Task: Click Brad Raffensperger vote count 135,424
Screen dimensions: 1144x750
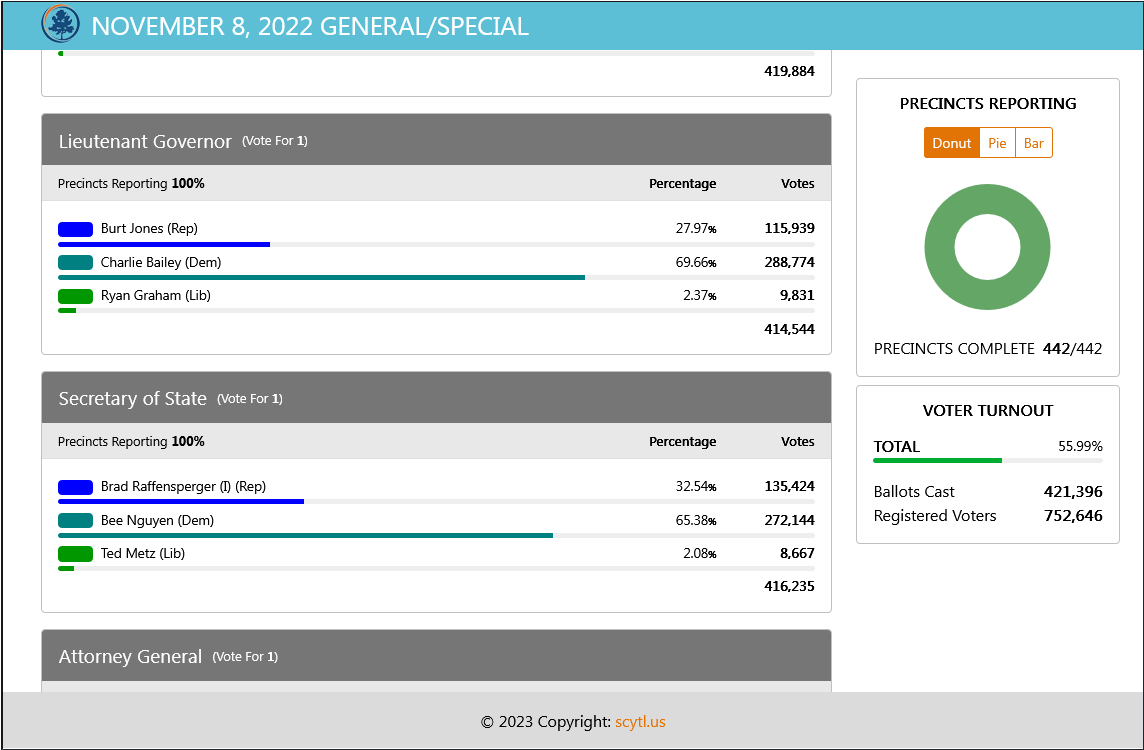Action: (x=789, y=487)
